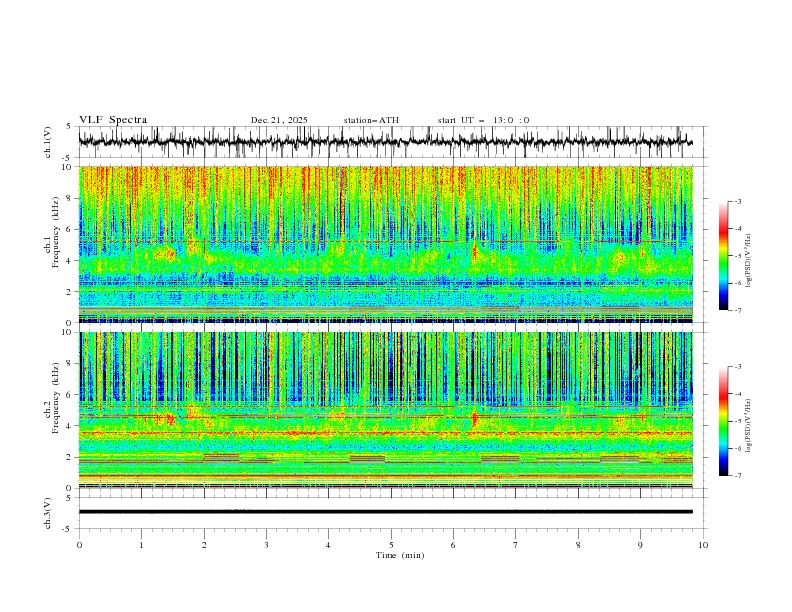This screenshot has width=792, height=612.
Task: Click the "Time (min)" axis title
Action: coord(400,555)
